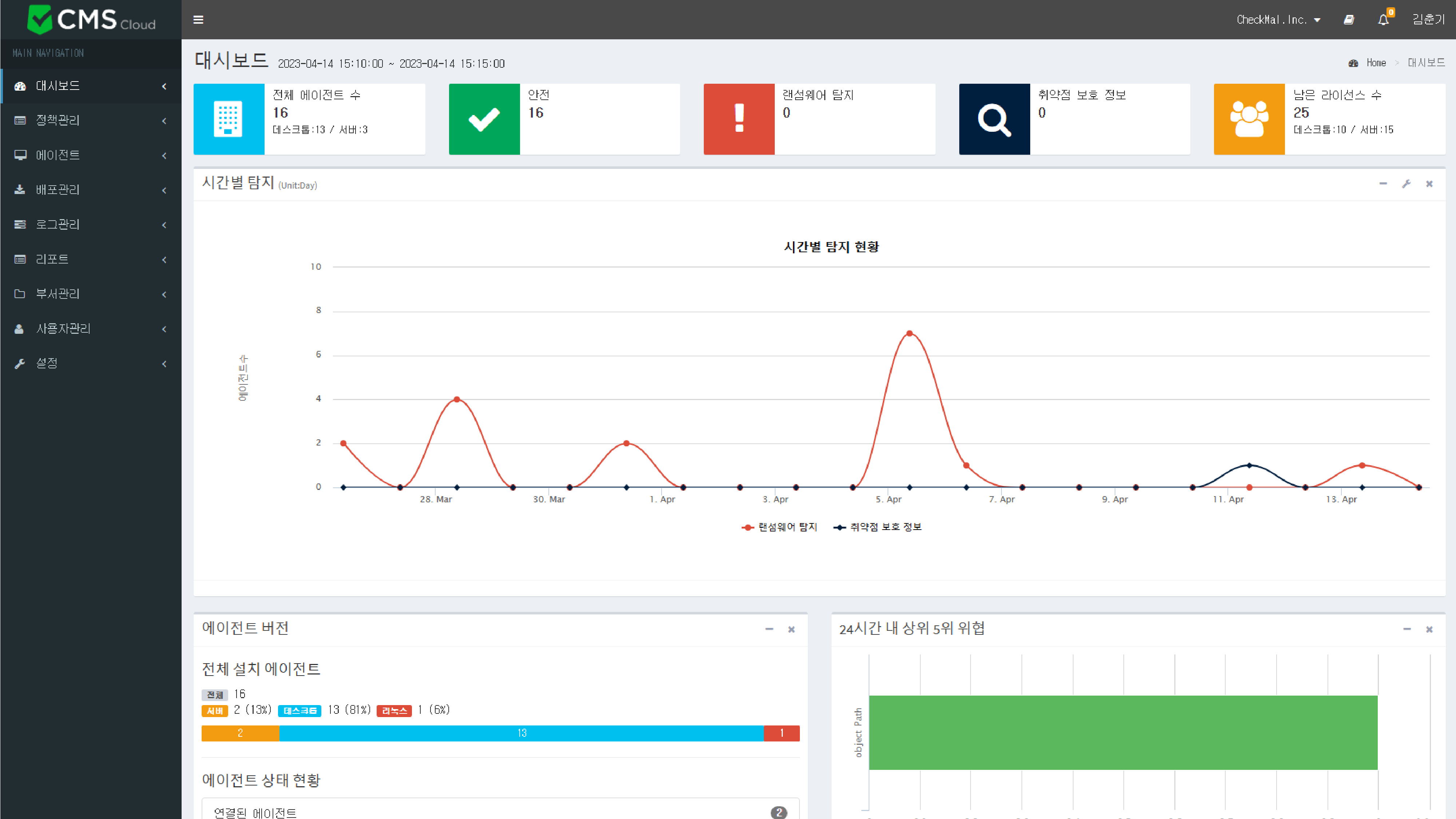Viewport: 1456px width, 819px height.
Task: Click the blue desktop segment of agent bar
Action: pyautogui.click(x=521, y=733)
